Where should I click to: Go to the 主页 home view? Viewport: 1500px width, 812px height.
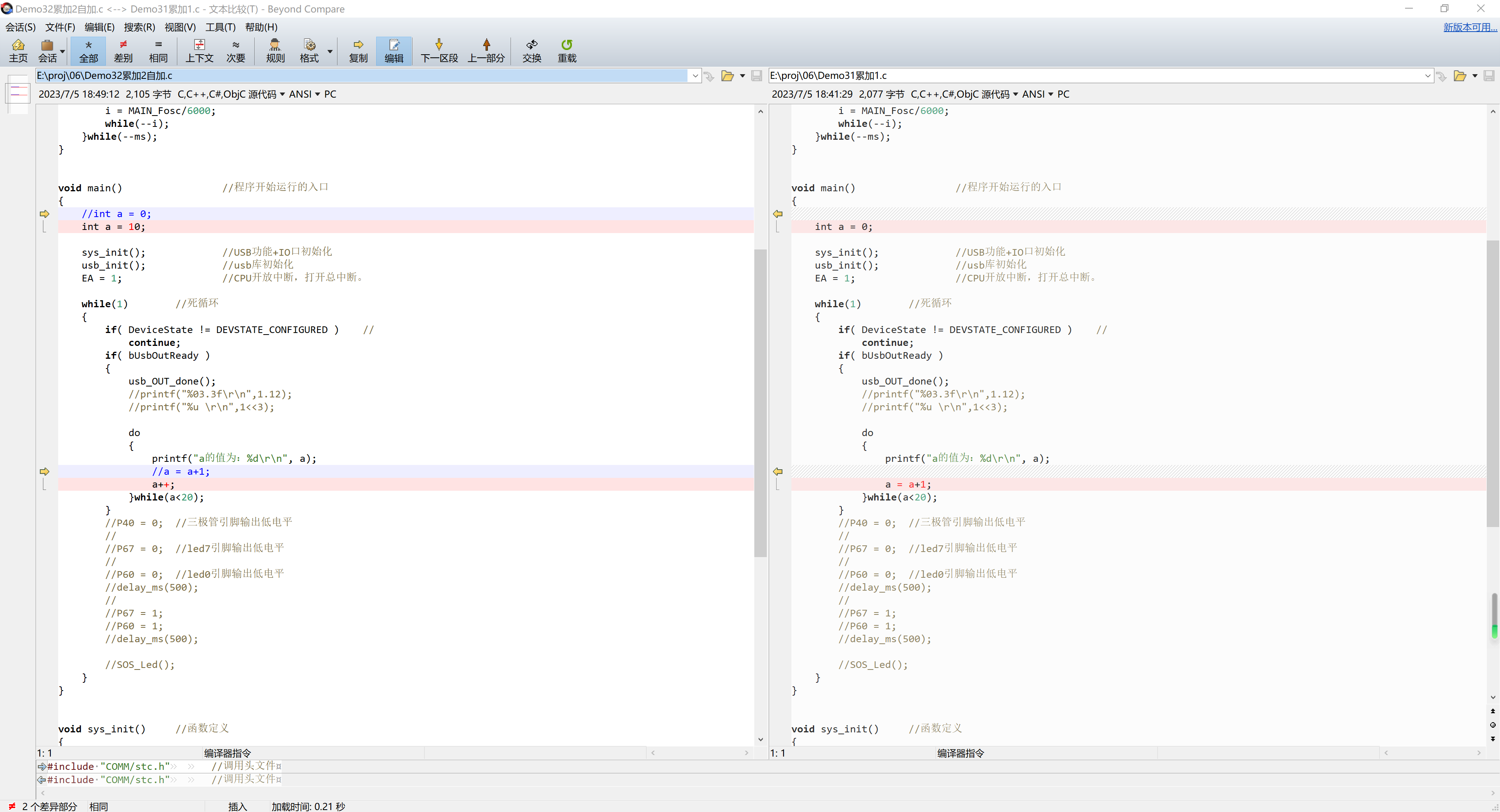tap(18, 51)
